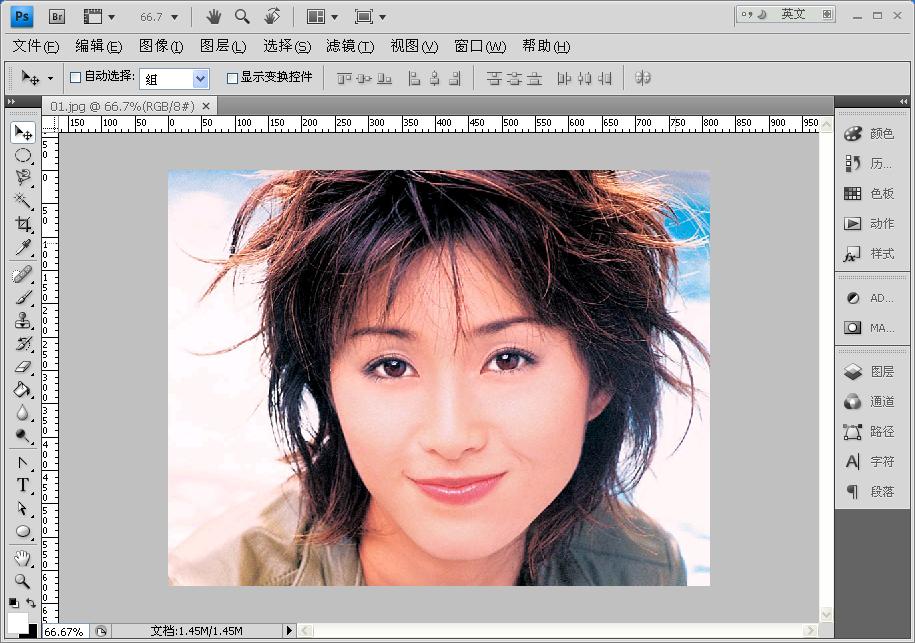Select the Brush tool
Image resolution: width=915 pixels, height=643 pixels.
(23, 298)
